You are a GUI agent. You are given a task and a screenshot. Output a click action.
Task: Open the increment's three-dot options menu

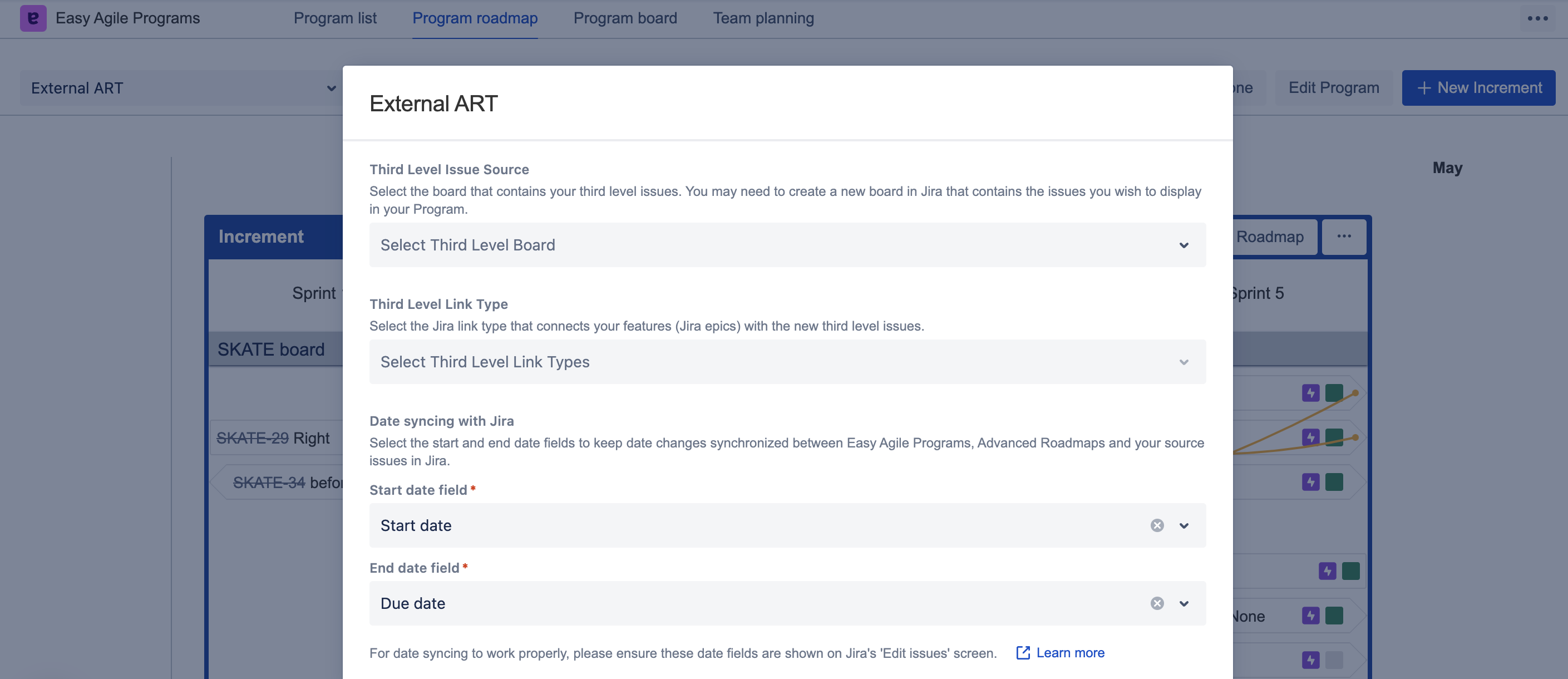tap(1344, 237)
